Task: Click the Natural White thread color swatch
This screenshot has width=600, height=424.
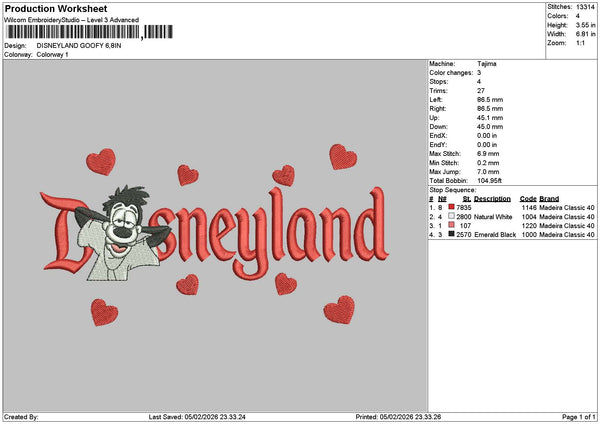Action: [x=452, y=216]
